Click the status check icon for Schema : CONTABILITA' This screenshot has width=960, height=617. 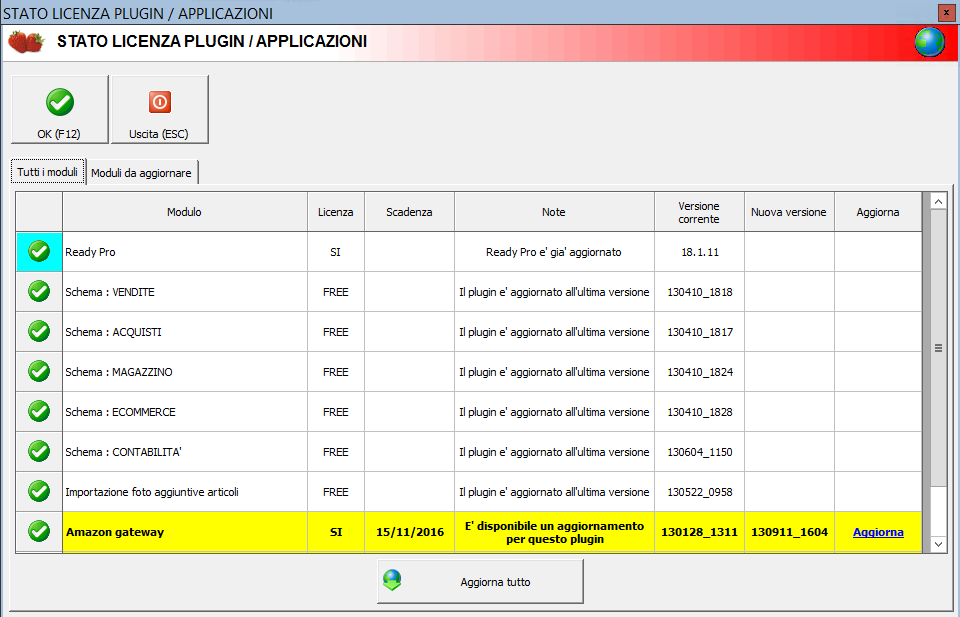(x=39, y=451)
